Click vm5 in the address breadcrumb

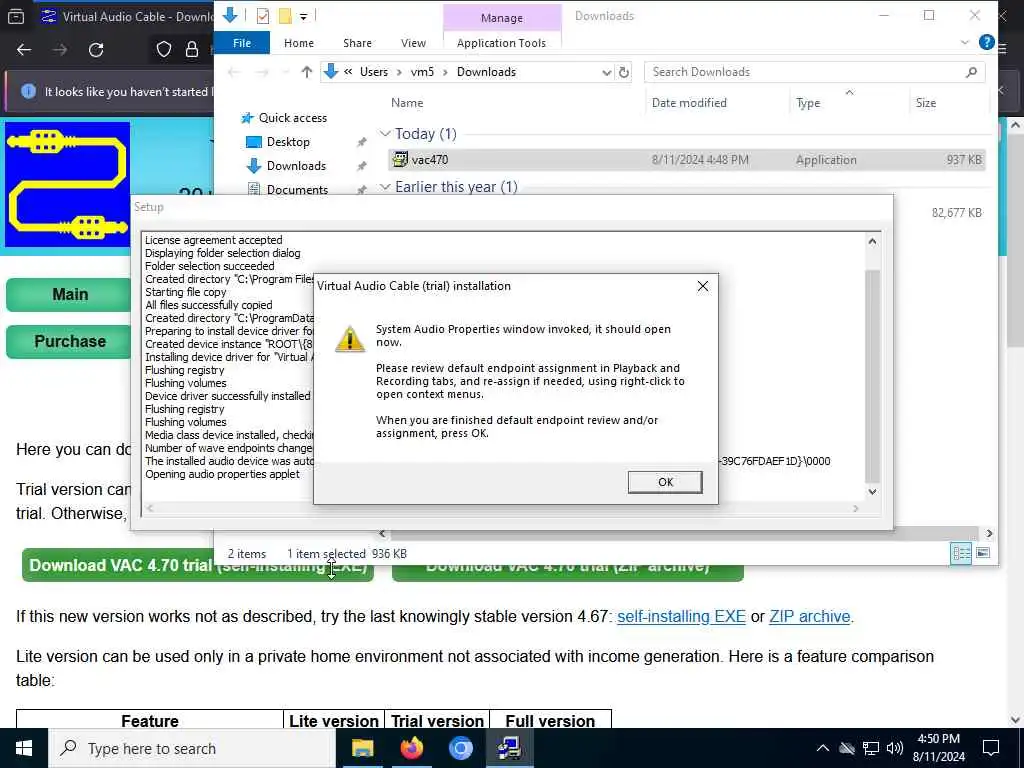tap(422, 72)
